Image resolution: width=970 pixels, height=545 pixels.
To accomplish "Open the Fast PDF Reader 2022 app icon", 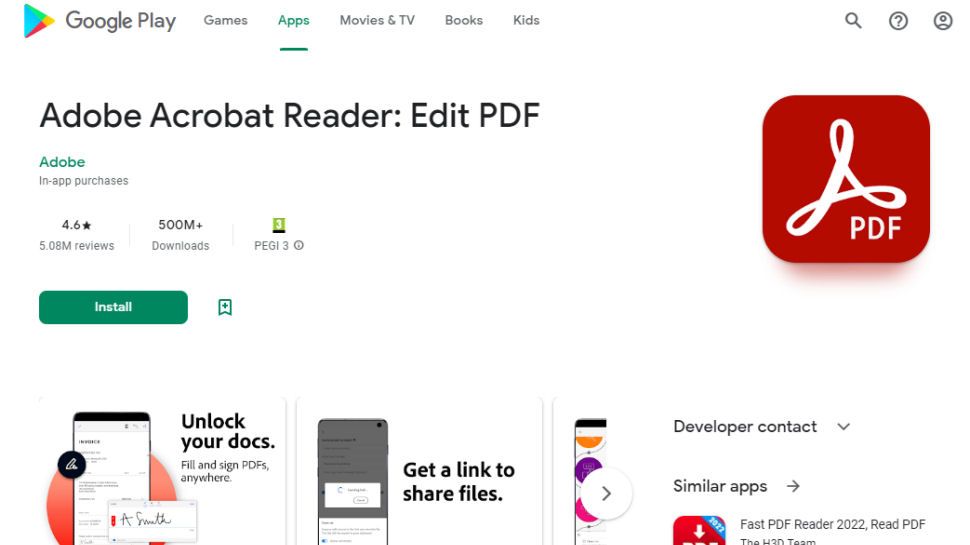I will 699,531.
